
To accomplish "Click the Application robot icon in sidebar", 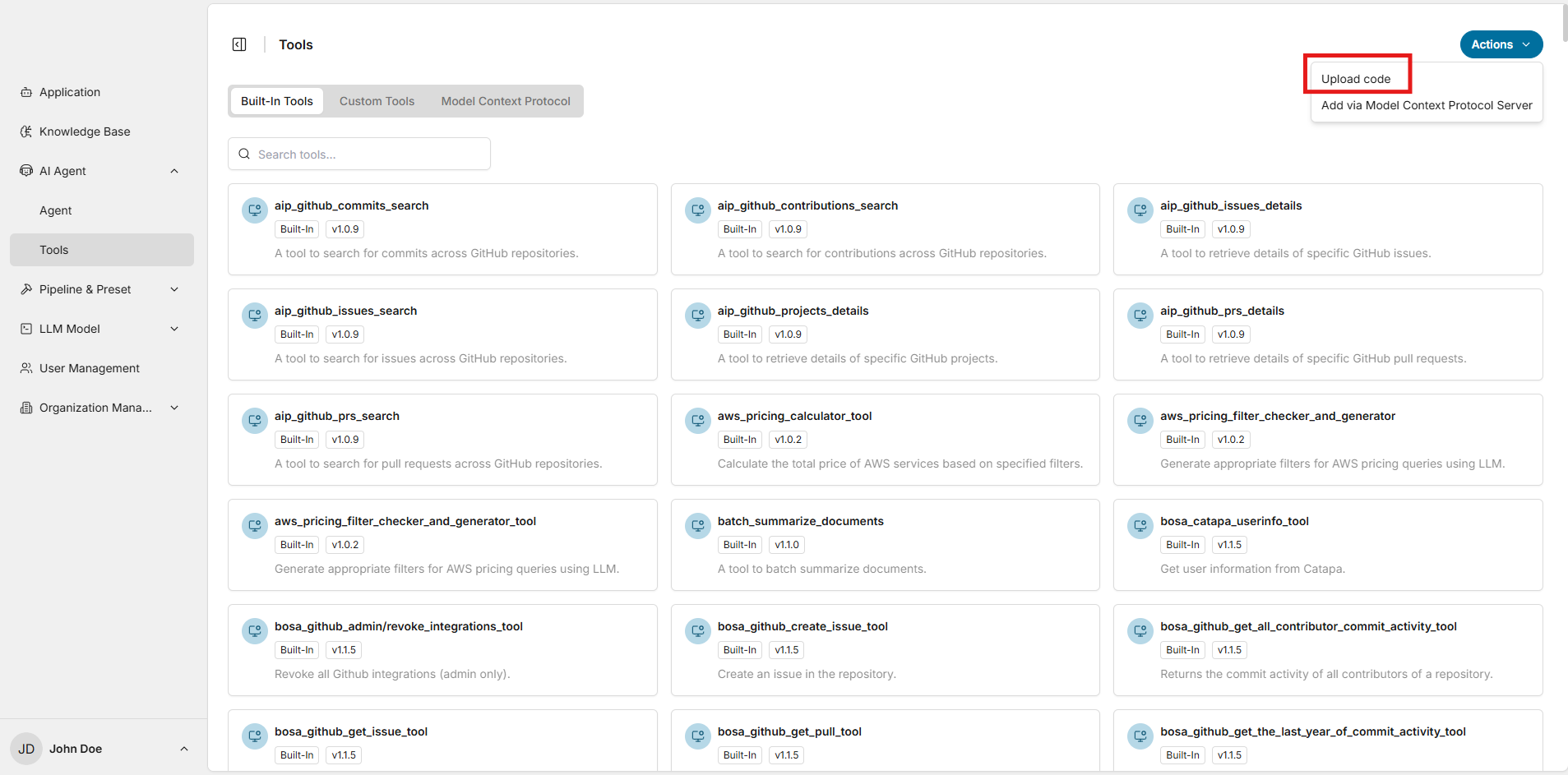I will (x=26, y=92).
